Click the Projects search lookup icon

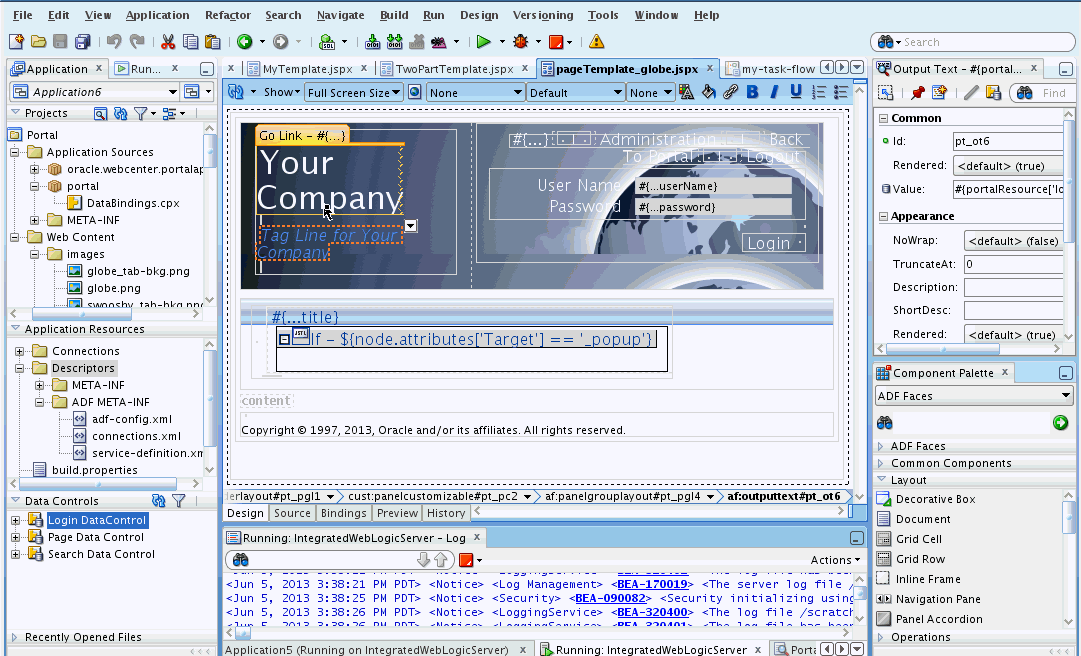pyautogui.click(x=101, y=114)
